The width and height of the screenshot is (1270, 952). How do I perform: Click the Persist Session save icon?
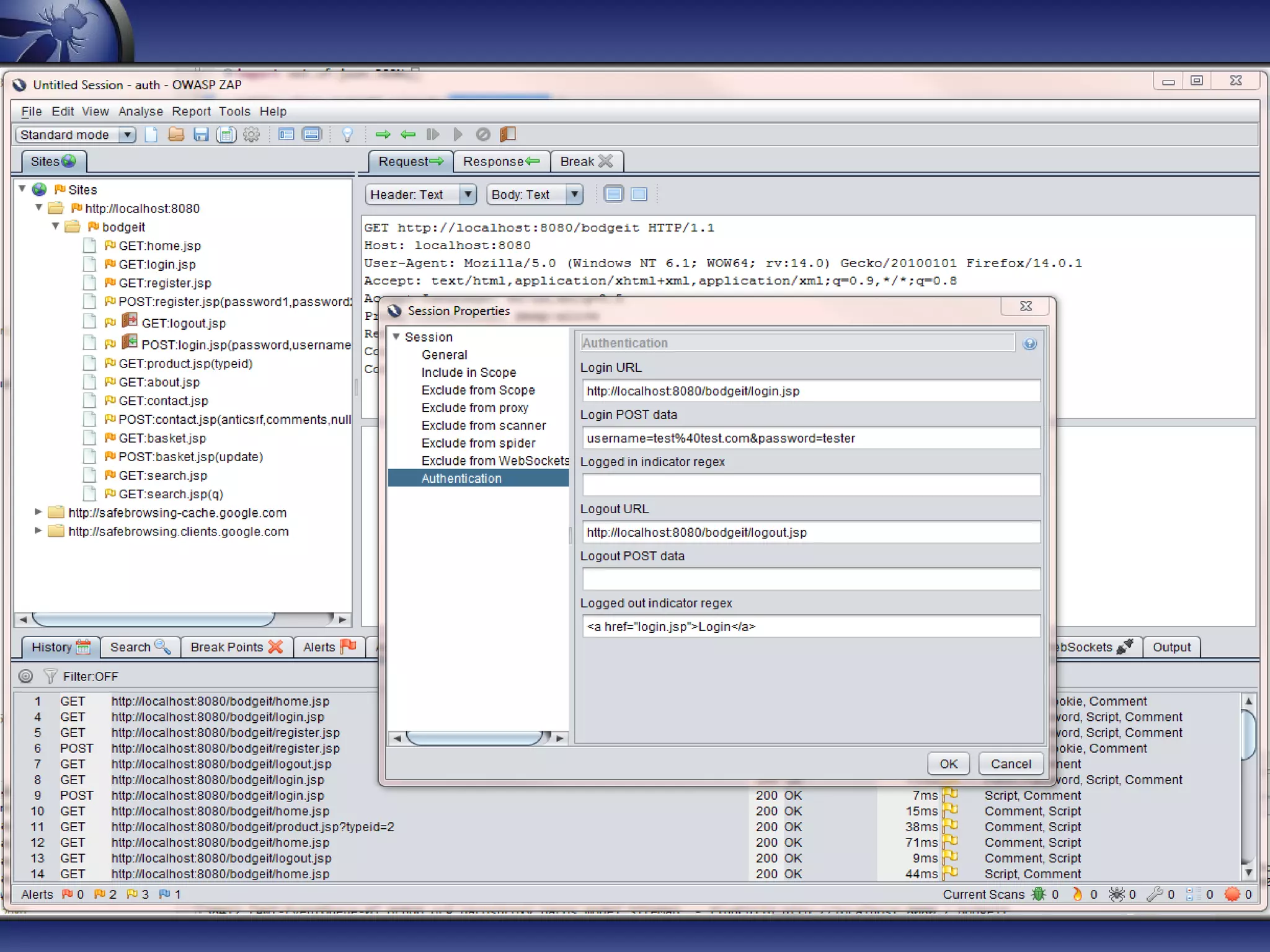(201, 134)
